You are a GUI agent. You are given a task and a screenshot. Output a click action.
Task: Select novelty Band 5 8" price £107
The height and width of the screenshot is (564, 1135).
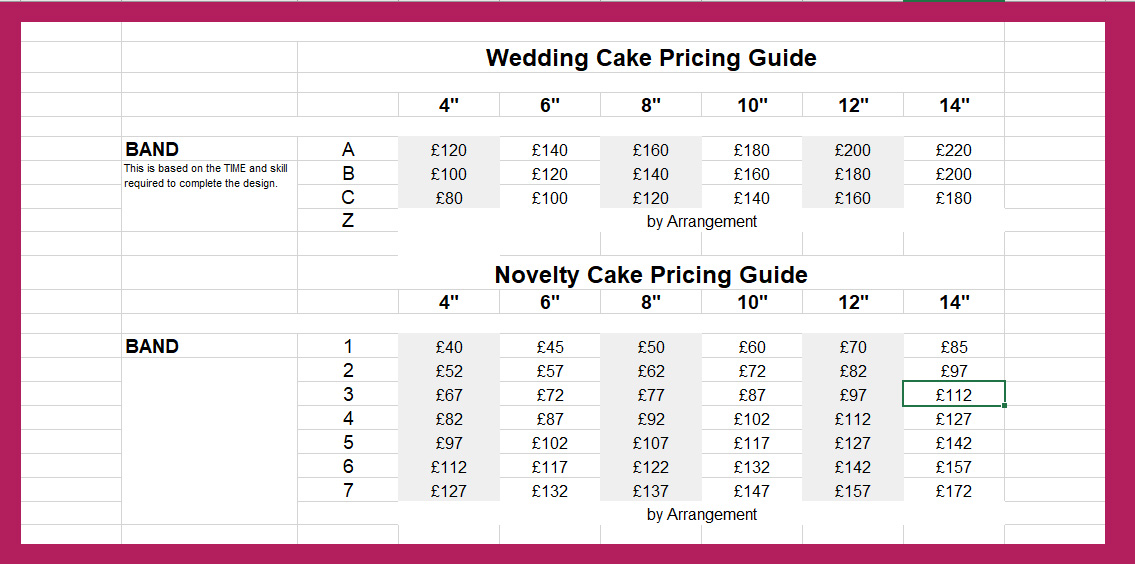coord(650,443)
